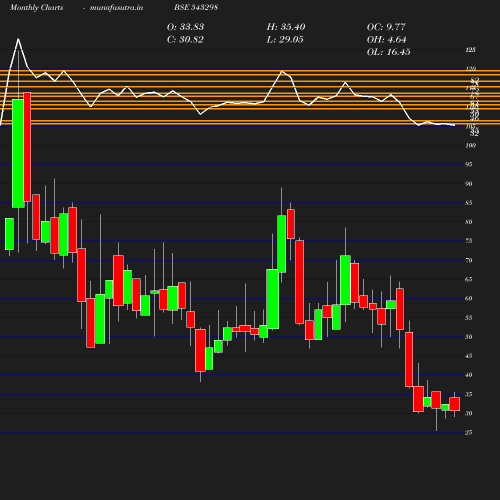
Task: Click the 50 price axis label
Action: coord(469,337)
